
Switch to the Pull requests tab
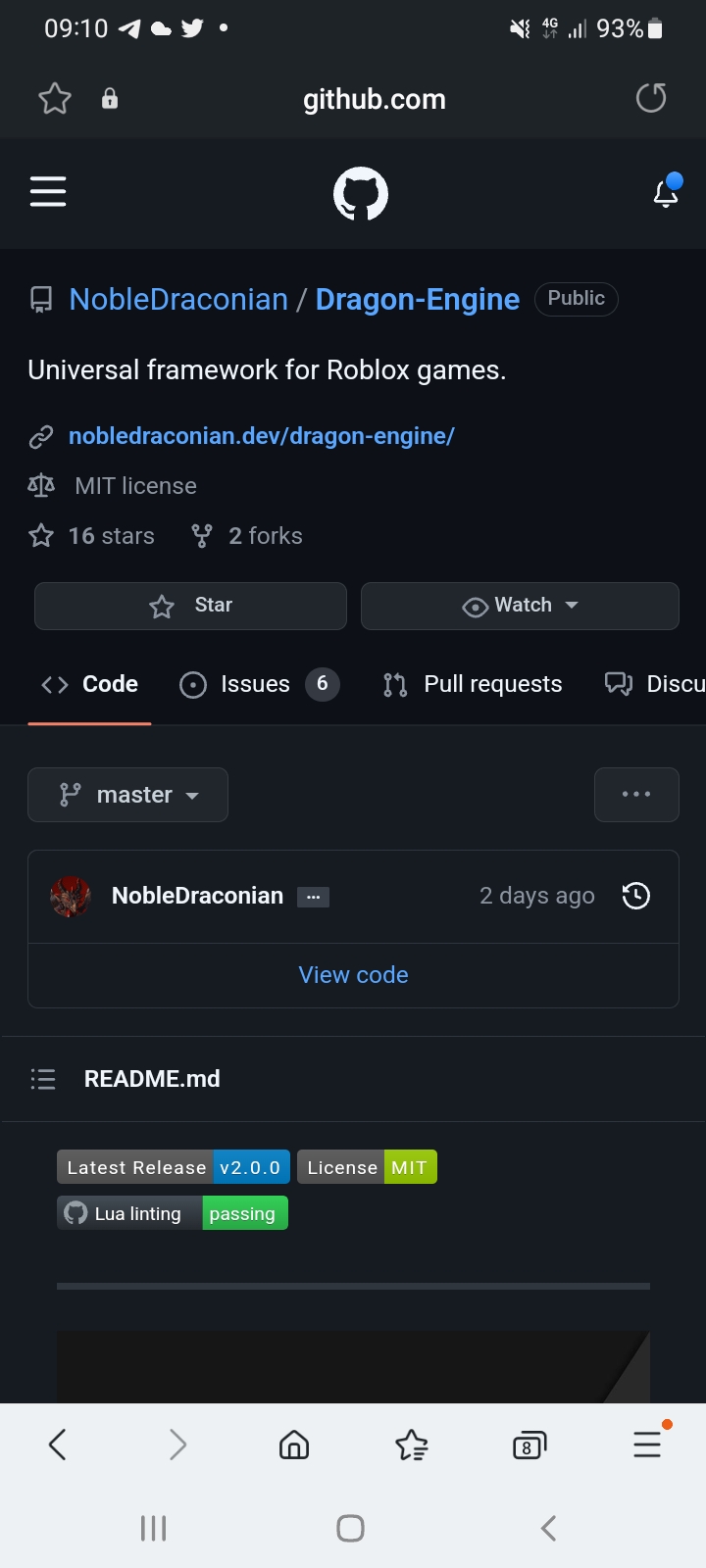tap(473, 684)
